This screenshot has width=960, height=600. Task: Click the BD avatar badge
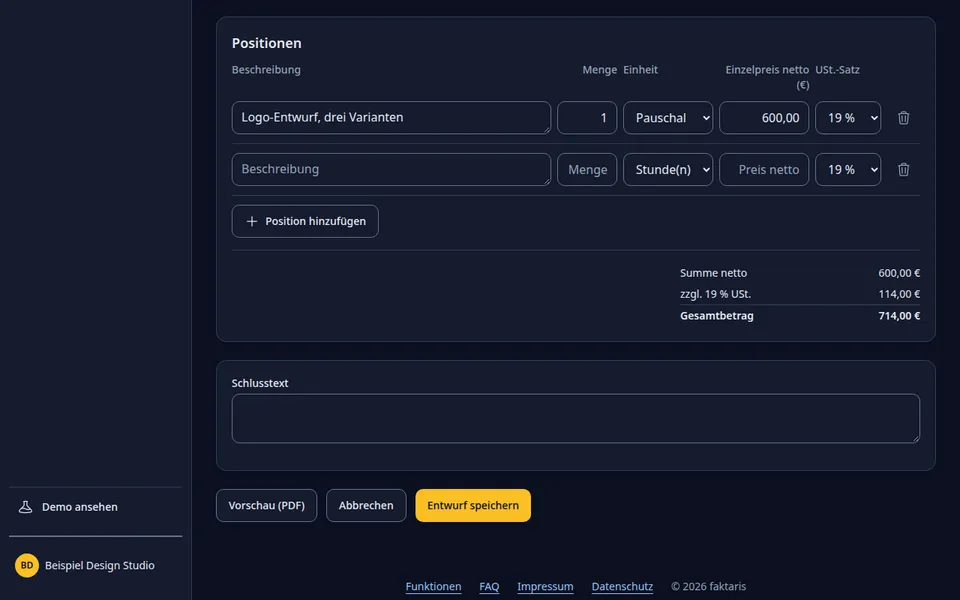(x=27, y=565)
